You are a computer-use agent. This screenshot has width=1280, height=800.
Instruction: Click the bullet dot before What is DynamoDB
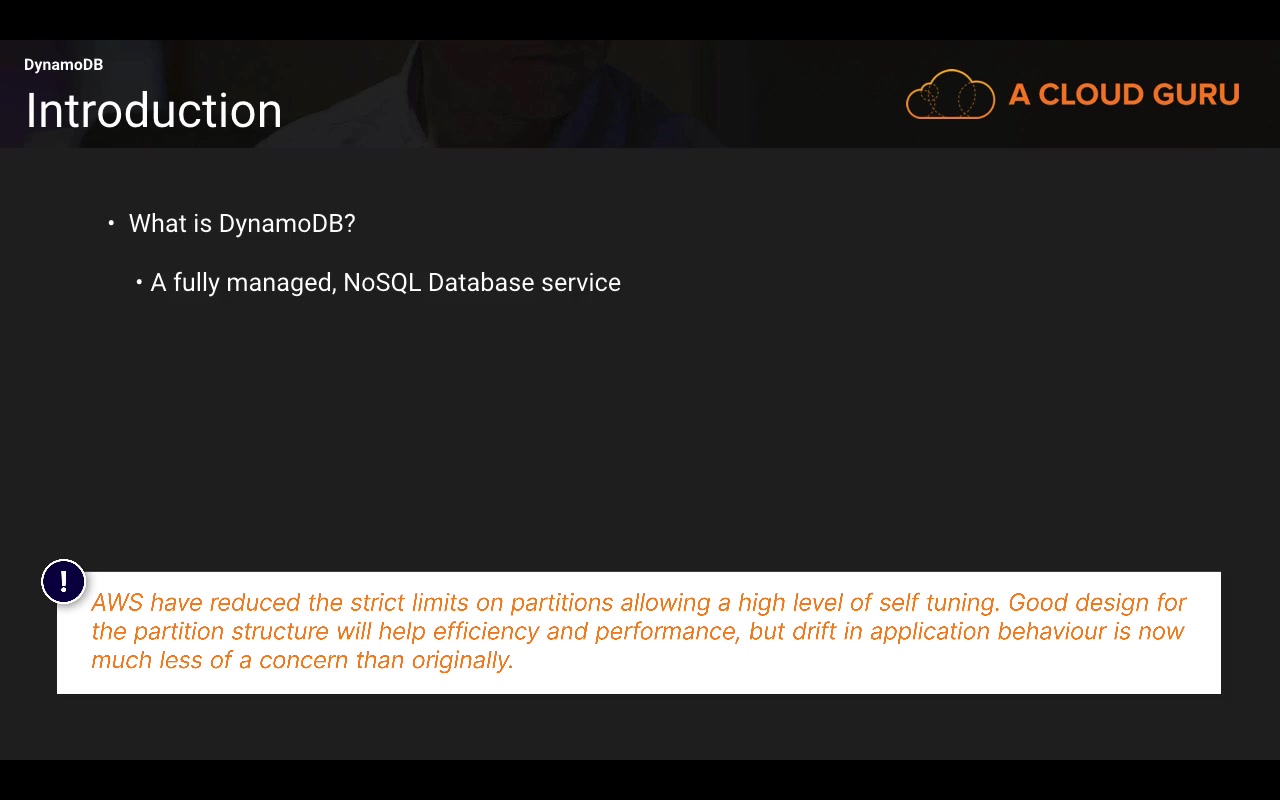[111, 223]
